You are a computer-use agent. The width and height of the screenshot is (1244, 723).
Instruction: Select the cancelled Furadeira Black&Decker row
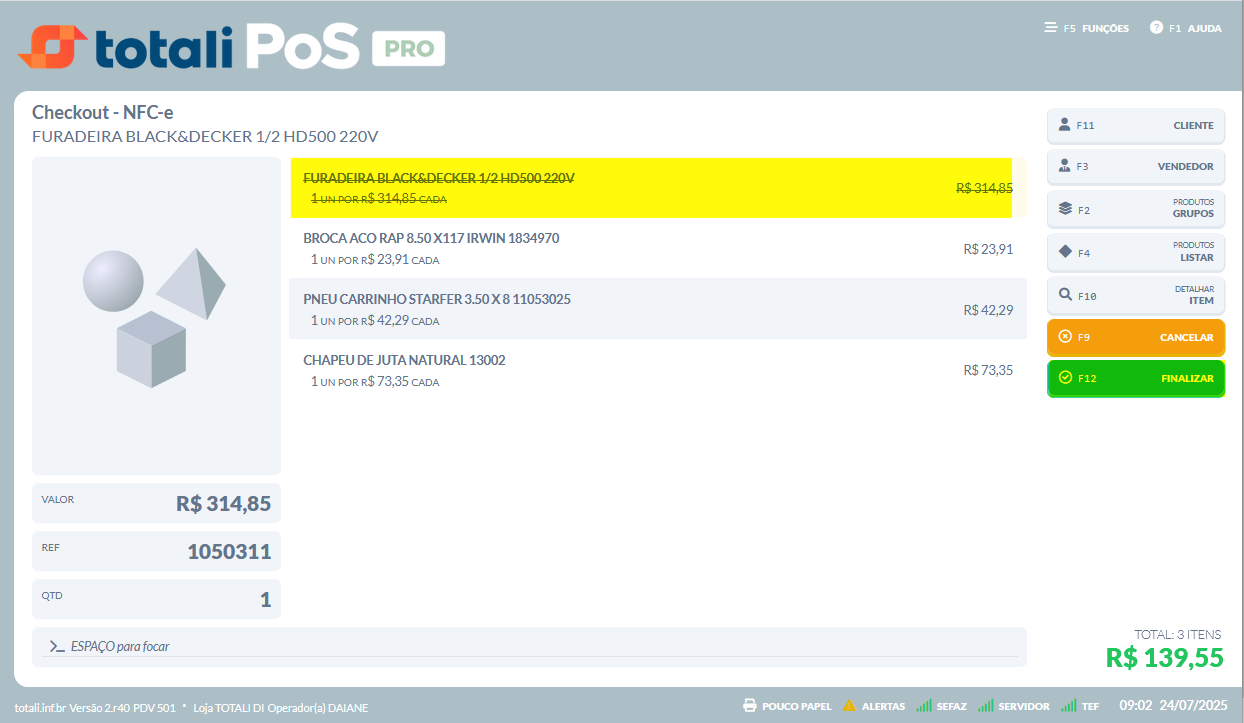[658, 187]
